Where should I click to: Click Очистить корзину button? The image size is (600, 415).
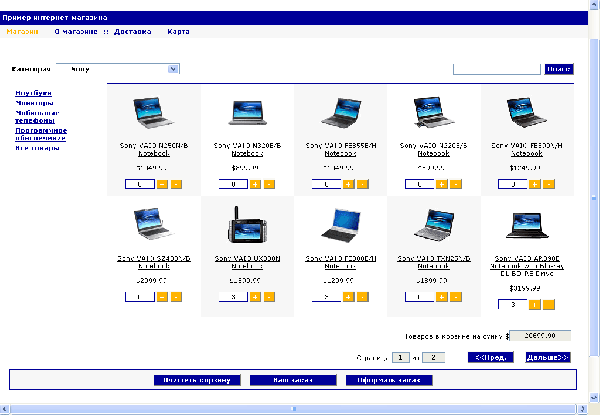click(197, 380)
